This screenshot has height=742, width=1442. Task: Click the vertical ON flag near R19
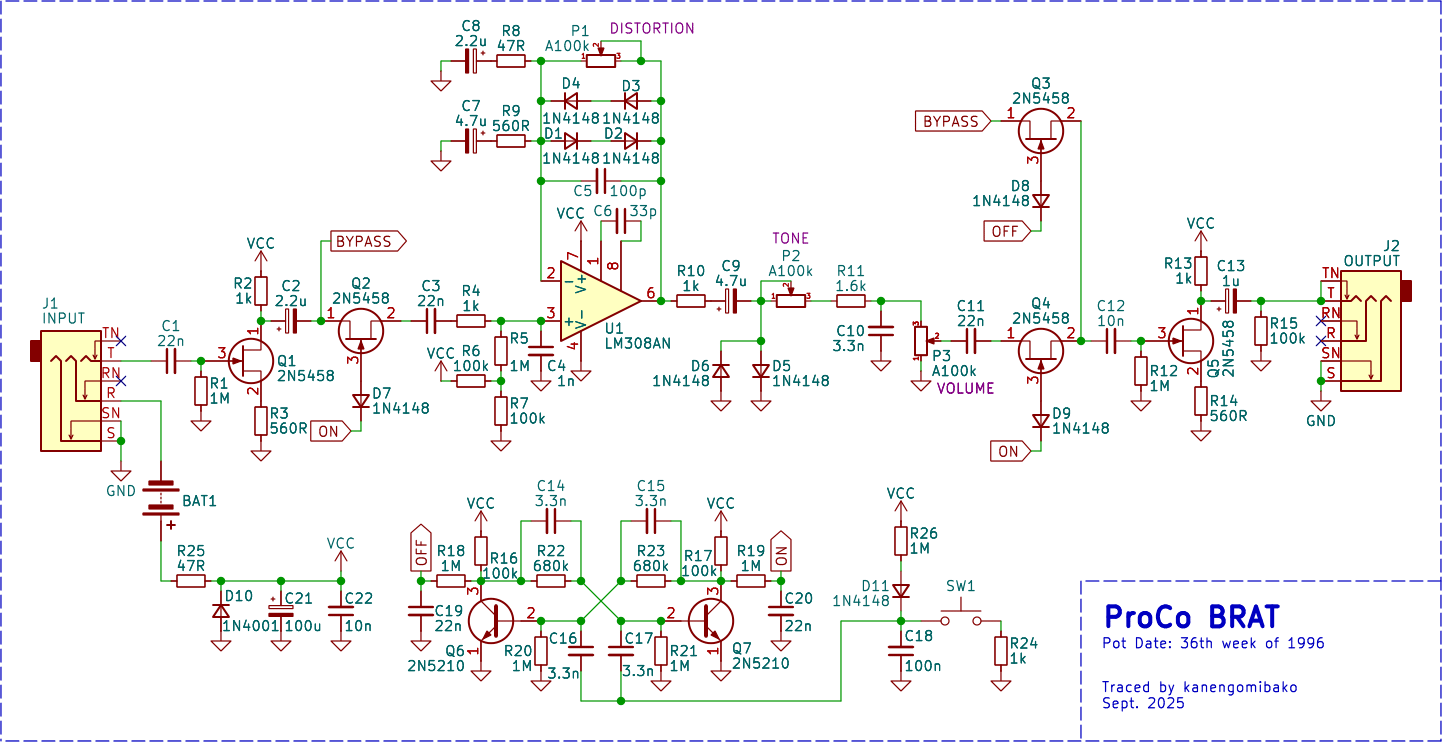781,550
